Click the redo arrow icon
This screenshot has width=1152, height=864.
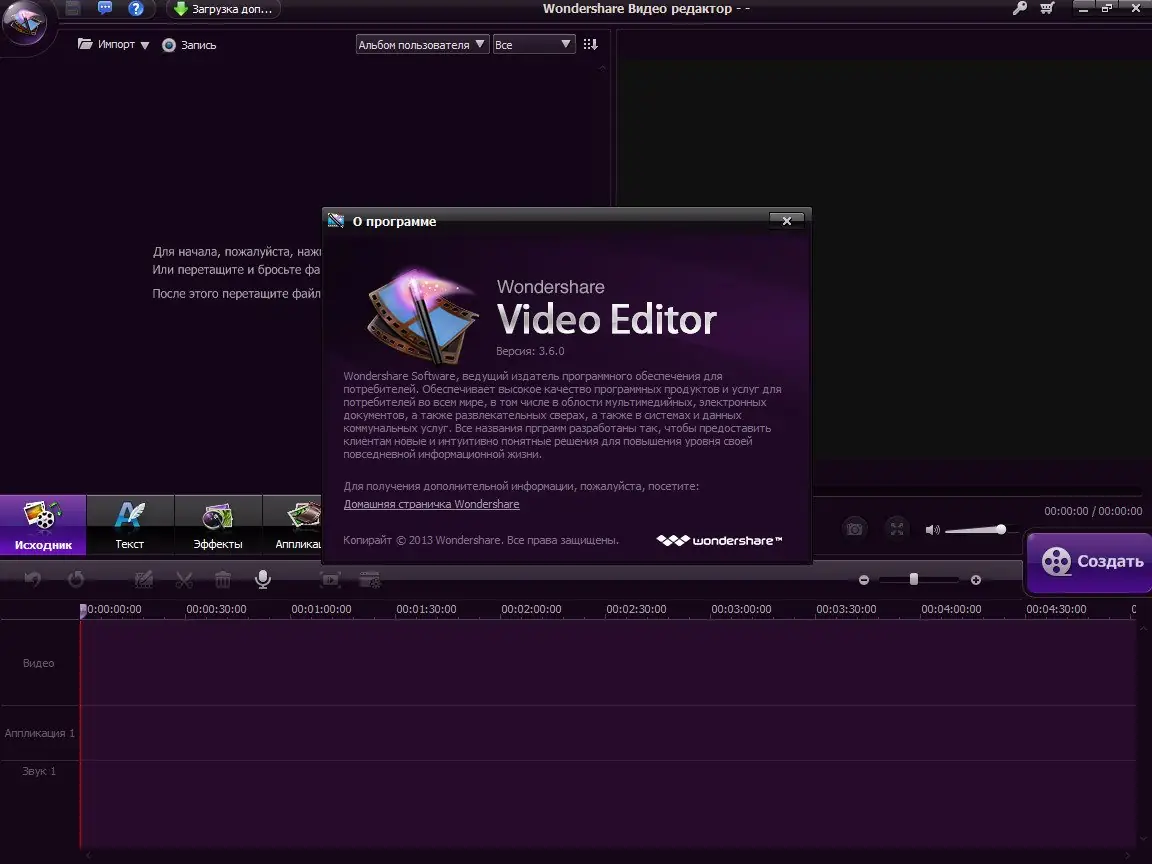coord(76,580)
